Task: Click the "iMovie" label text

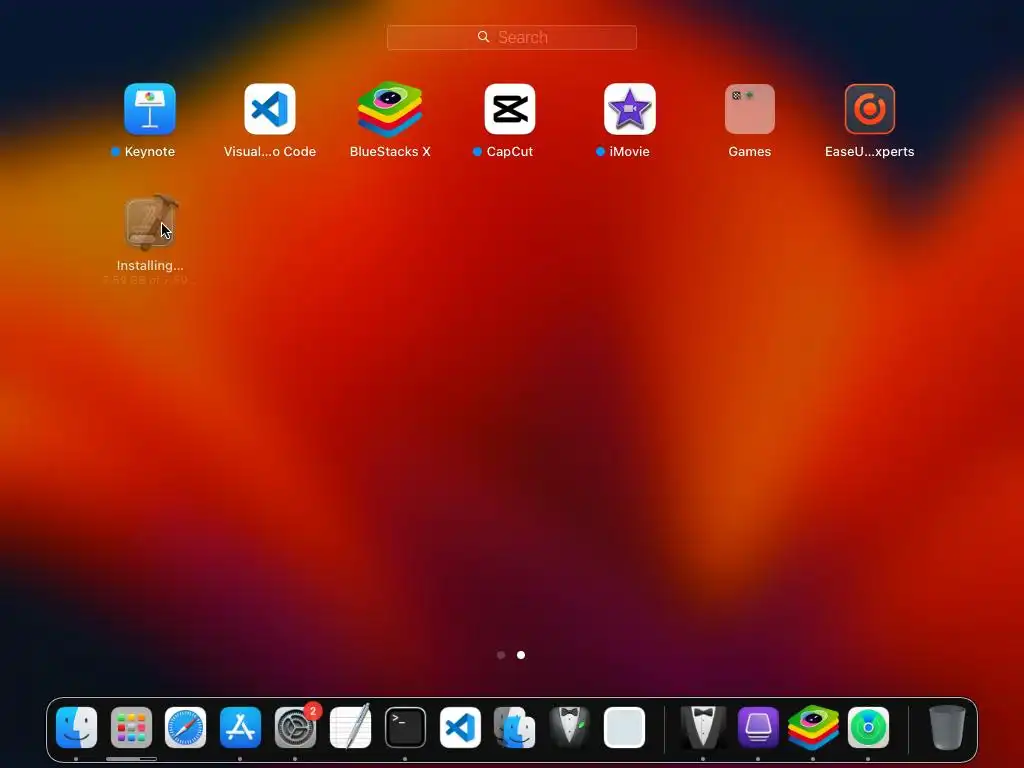Action: [629, 152]
